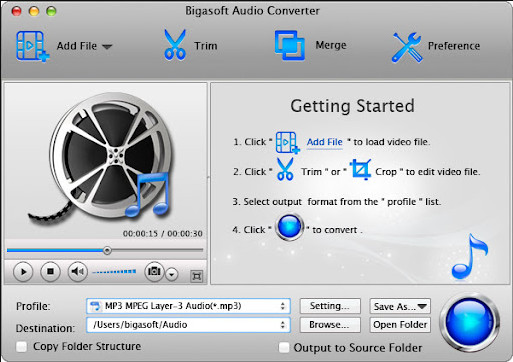This screenshot has width=513, height=362.
Task: Open the Destination path combo box
Action: (x=188, y=325)
